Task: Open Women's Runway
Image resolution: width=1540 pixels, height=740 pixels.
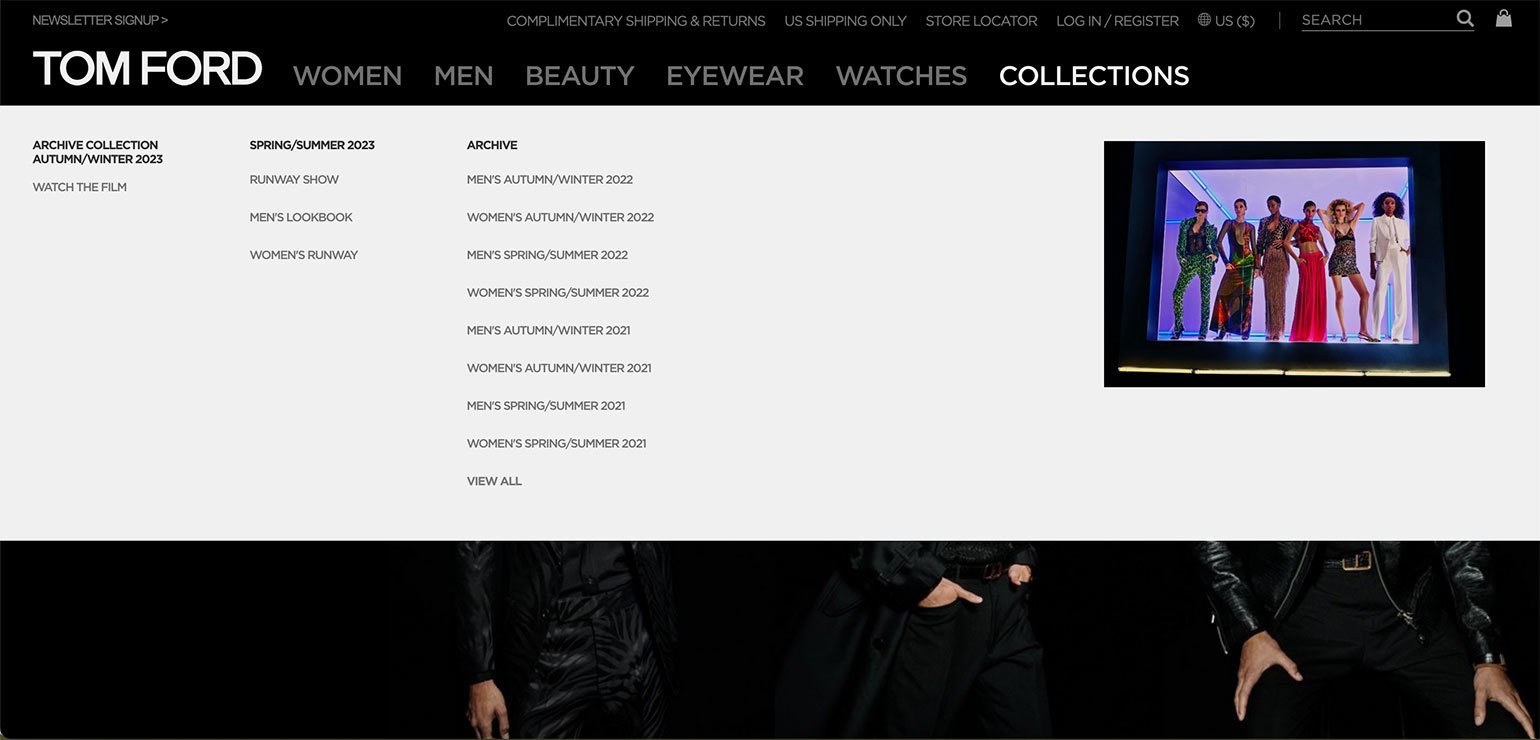Action: (303, 255)
